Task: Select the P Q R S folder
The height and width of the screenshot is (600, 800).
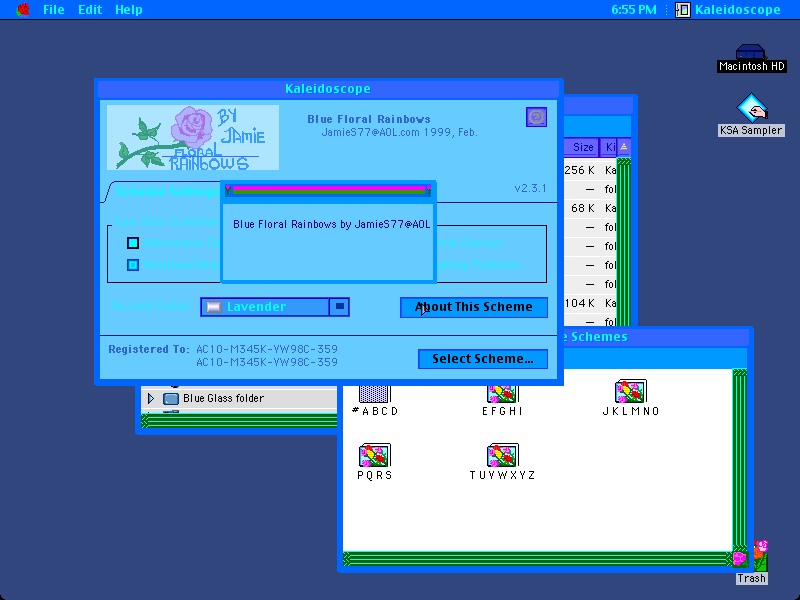Action: [375, 462]
